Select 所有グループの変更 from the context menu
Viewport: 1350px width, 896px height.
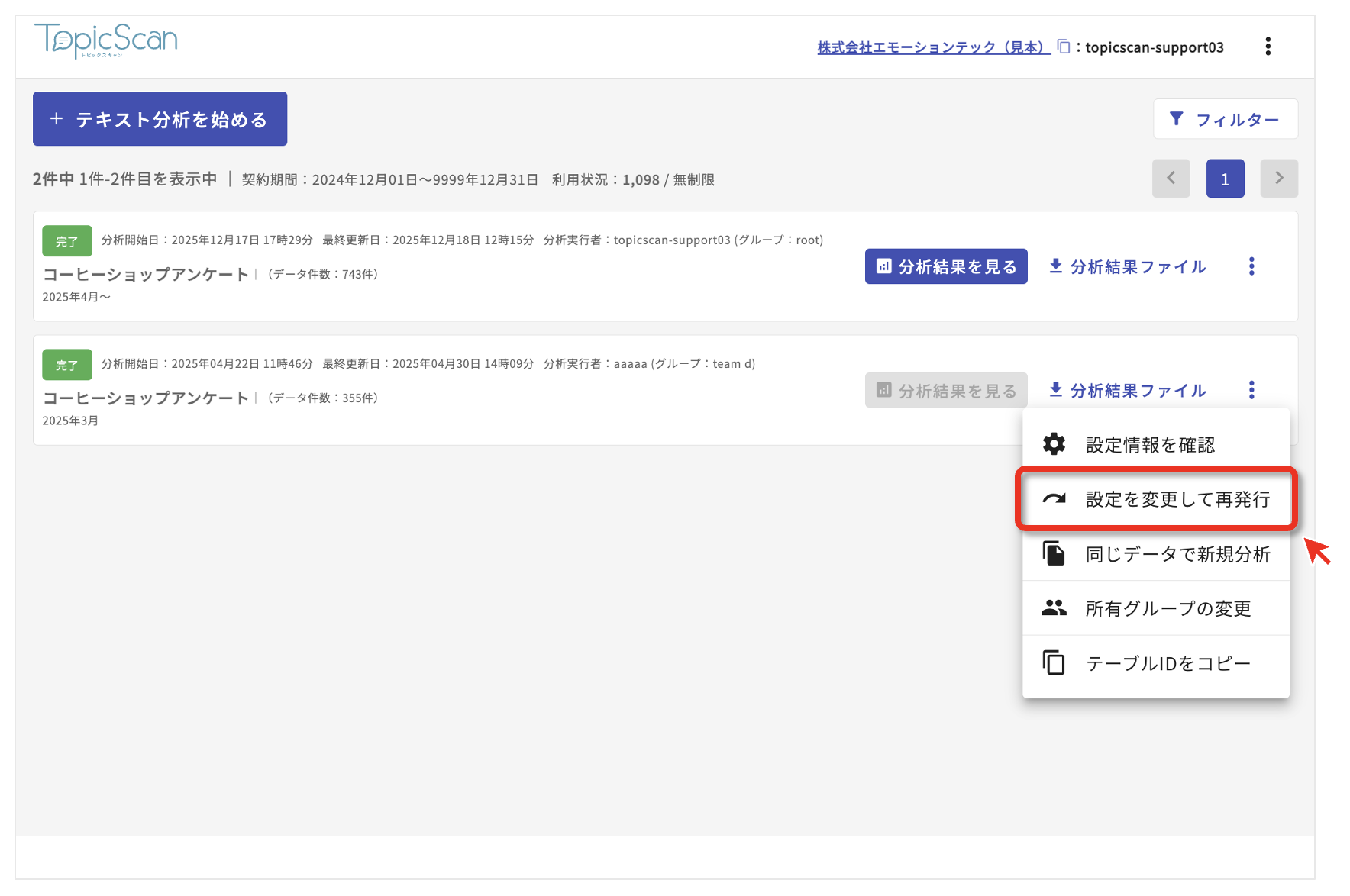[x=1168, y=608]
